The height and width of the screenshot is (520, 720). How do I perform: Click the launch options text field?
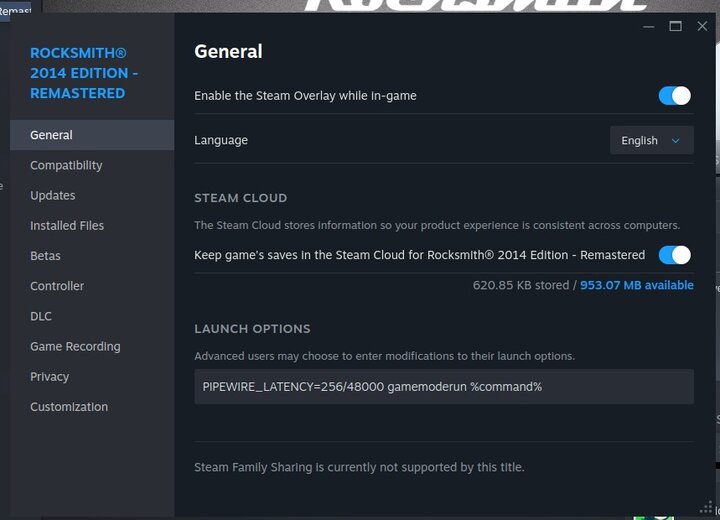tap(443, 387)
